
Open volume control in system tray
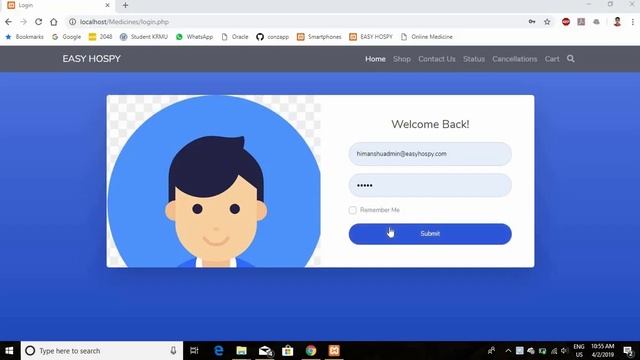(565, 351)
